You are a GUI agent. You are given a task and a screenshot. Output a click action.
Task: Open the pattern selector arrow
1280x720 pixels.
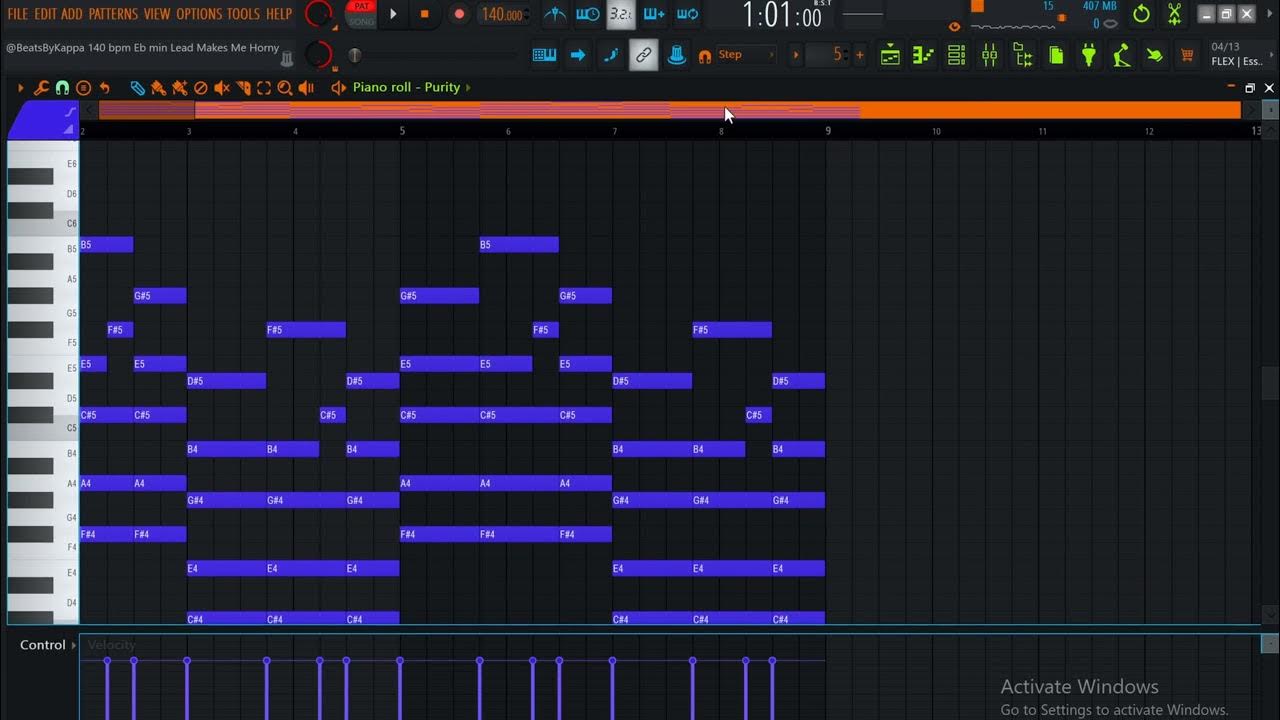pyautogui.click(x=796, y=55)
